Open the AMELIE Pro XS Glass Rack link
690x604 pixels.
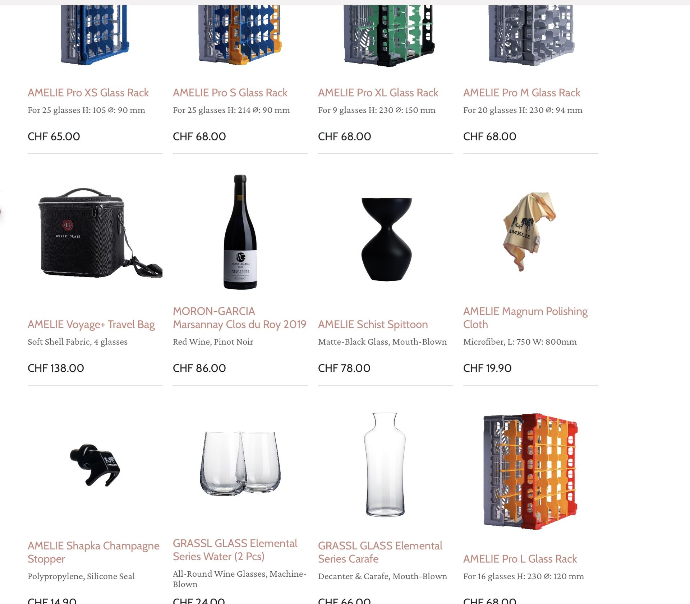click(x=88, y=92)
